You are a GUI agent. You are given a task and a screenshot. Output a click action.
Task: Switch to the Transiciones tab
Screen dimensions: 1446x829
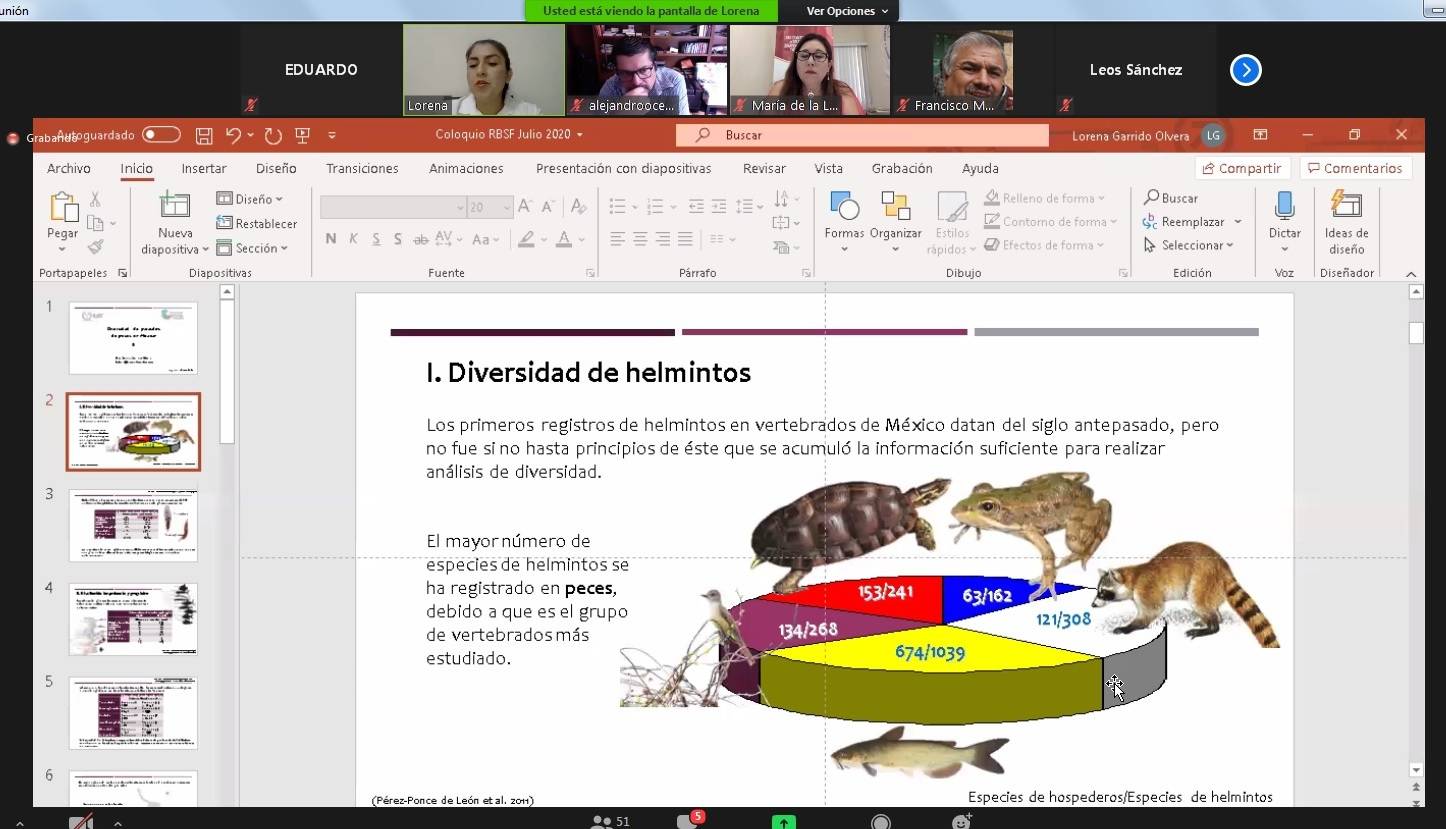[x=362, y=168]
